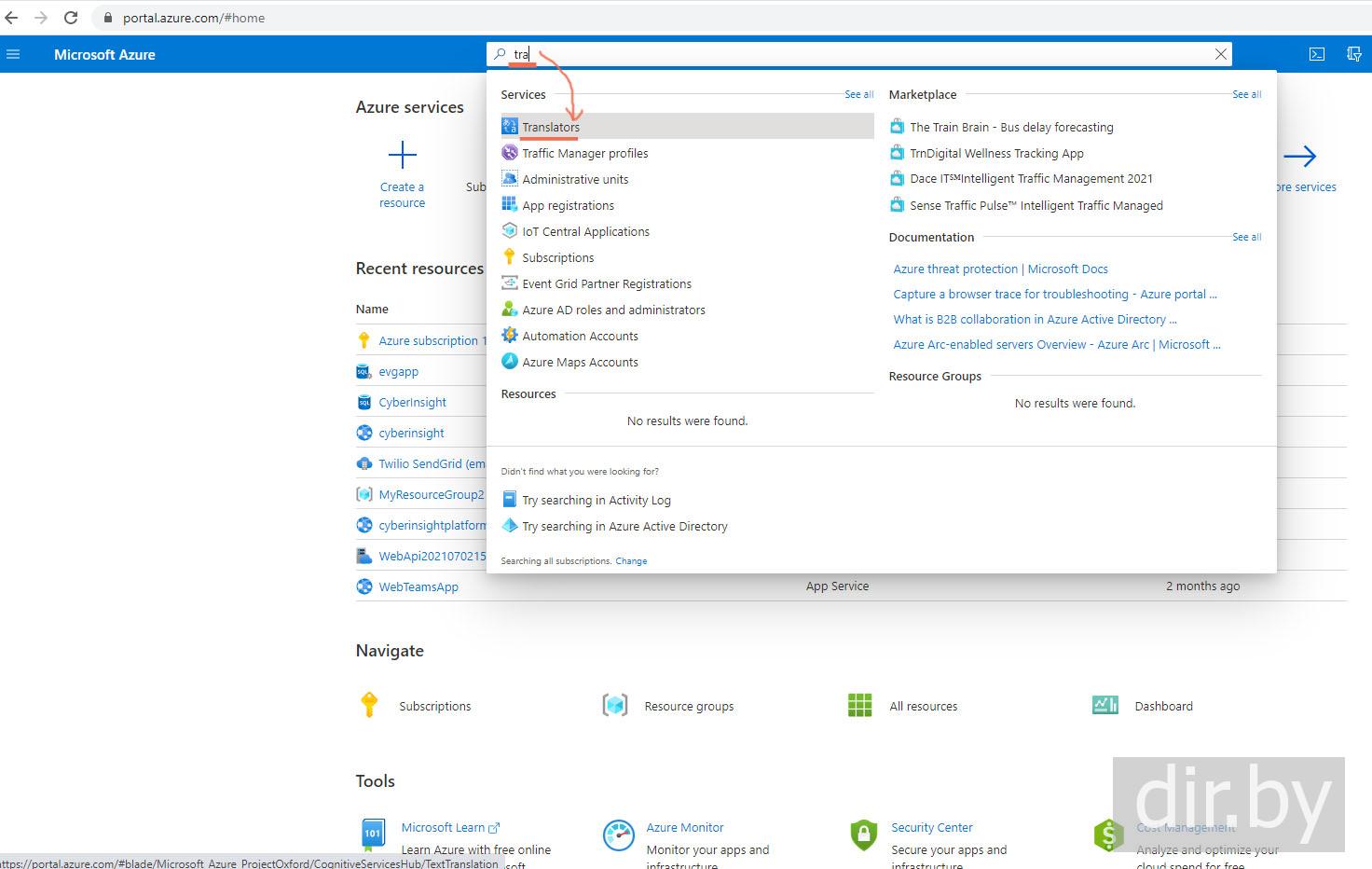Open the Resource groups navigate icon
The width and height of the screenshot is (1372, 869).
(615, 706)
